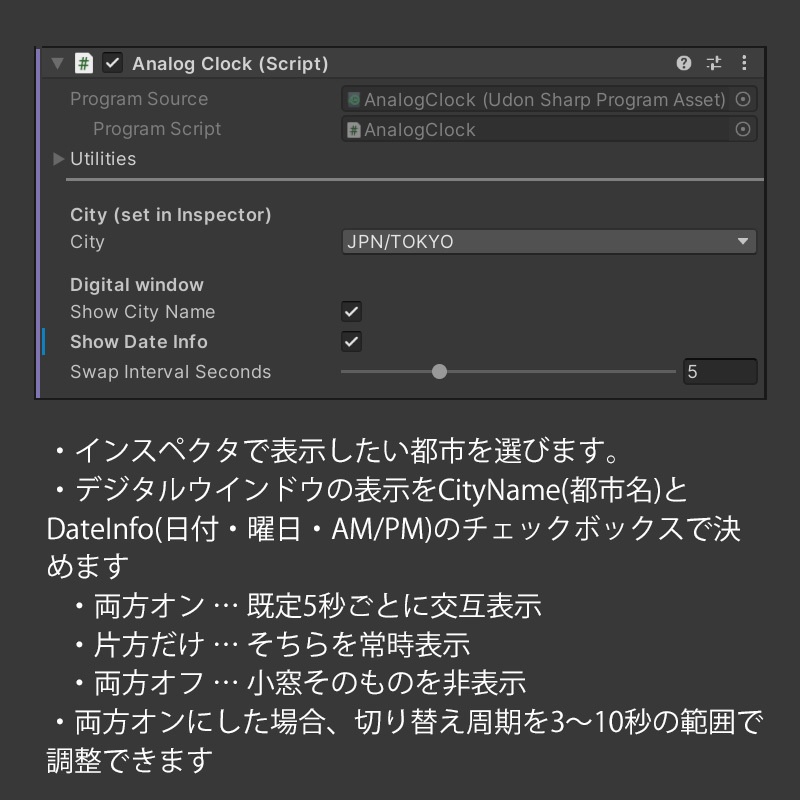Image resolution: width=800 pixels, height=800 pixels.
Task: Open the component presets icon
Action: click(x=714, y=63)
